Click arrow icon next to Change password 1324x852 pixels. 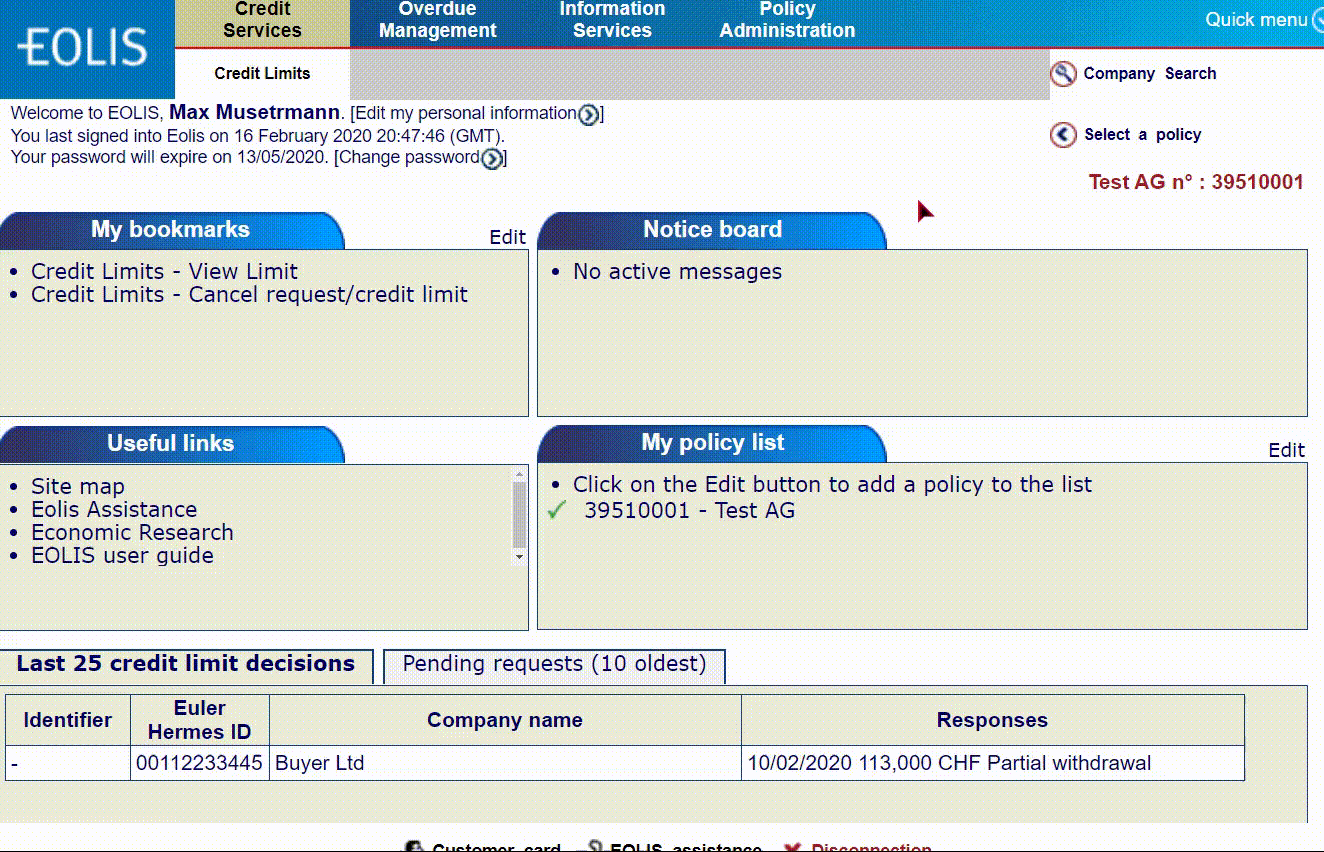coord(492,159)
